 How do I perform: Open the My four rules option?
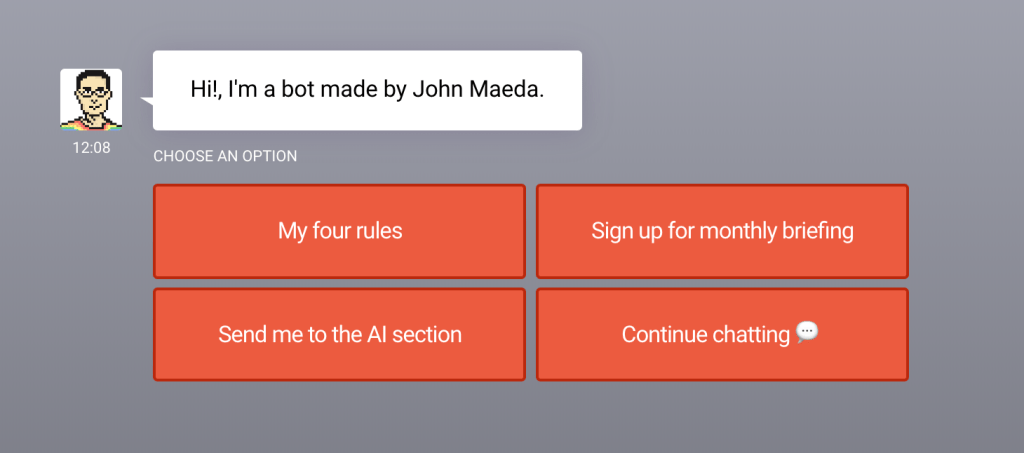point(339,231)
